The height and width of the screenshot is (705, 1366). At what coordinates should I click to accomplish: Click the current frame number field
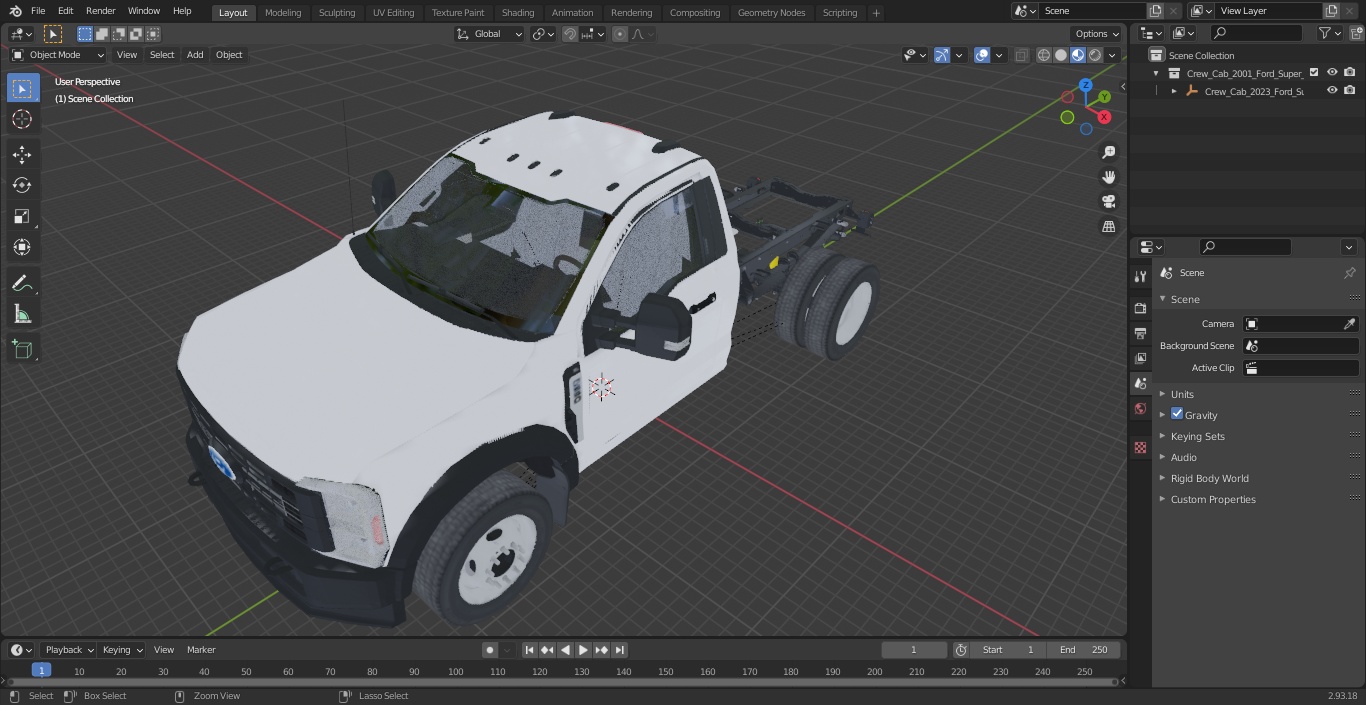click(913, 650)
